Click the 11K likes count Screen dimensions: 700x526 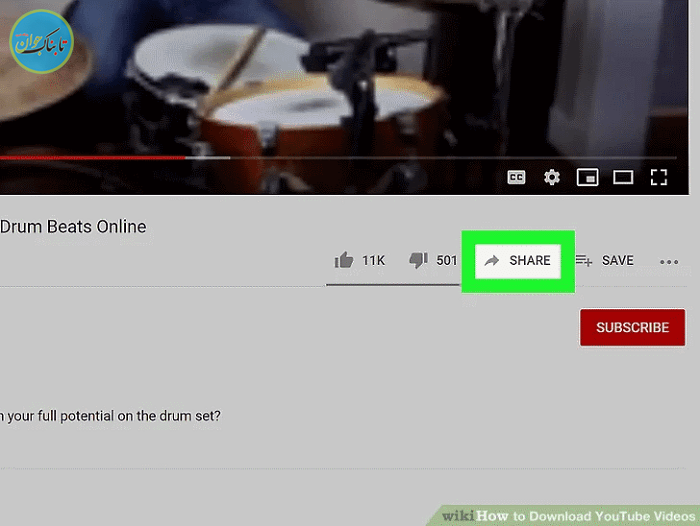tap(373, 260)
